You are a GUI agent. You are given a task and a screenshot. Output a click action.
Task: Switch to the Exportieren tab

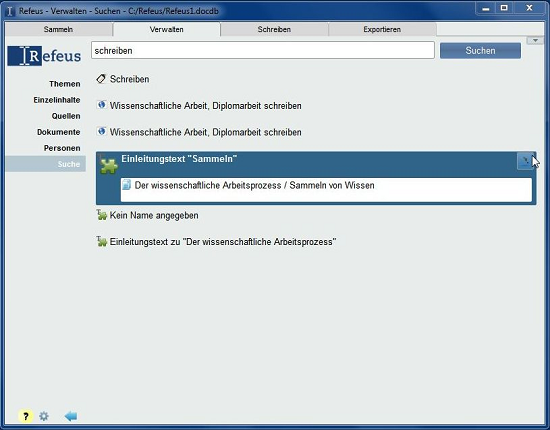382,29
